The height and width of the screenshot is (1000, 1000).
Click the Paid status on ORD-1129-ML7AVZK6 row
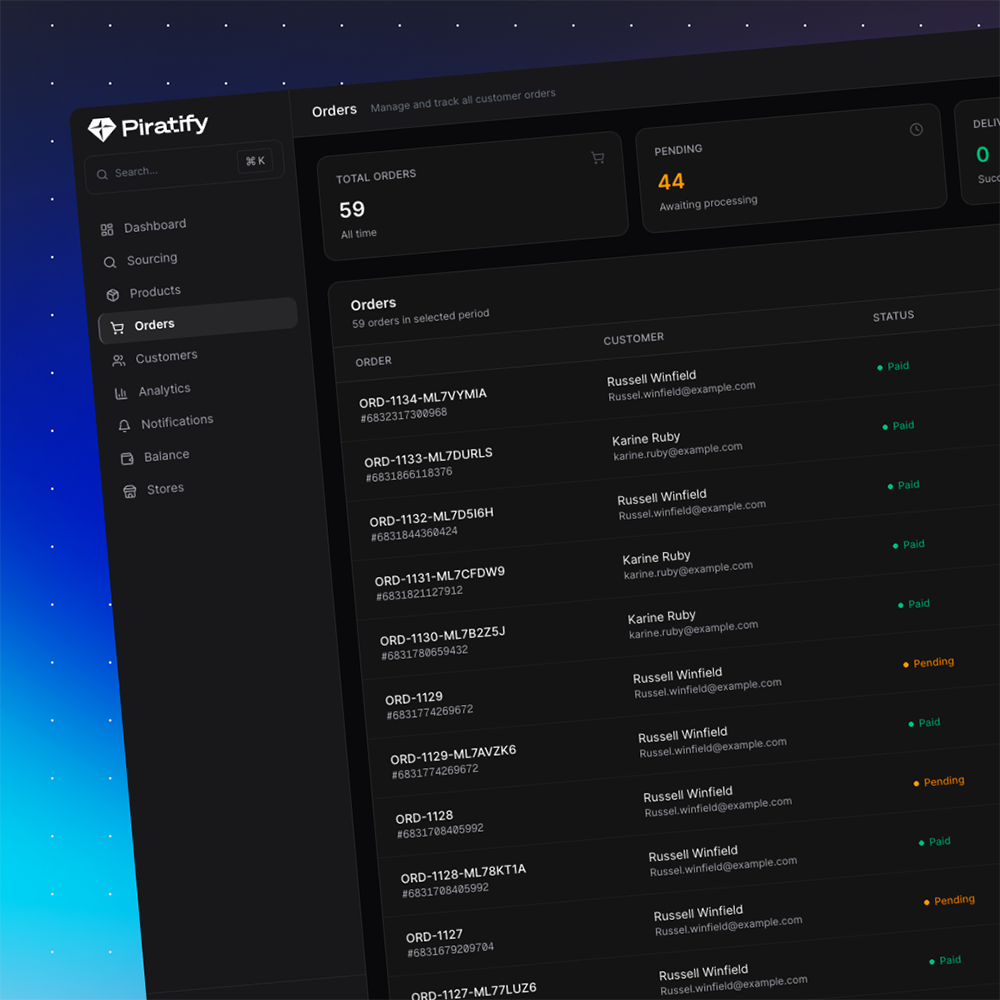[924, 723]
